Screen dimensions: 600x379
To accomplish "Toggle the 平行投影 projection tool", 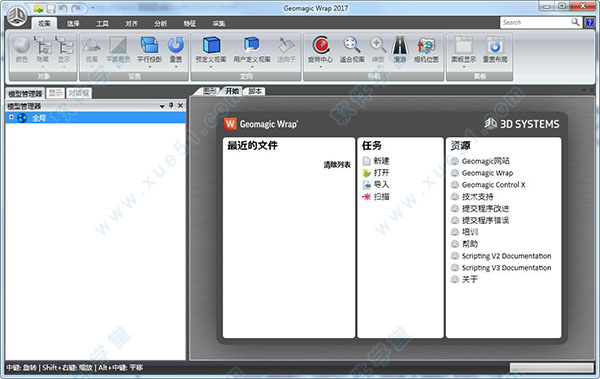I will tap(150, 49).
